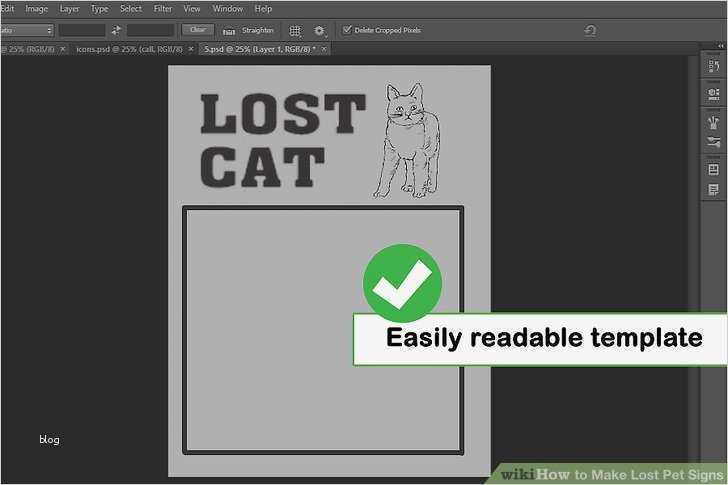Click the Clear button

pos(198,30)
